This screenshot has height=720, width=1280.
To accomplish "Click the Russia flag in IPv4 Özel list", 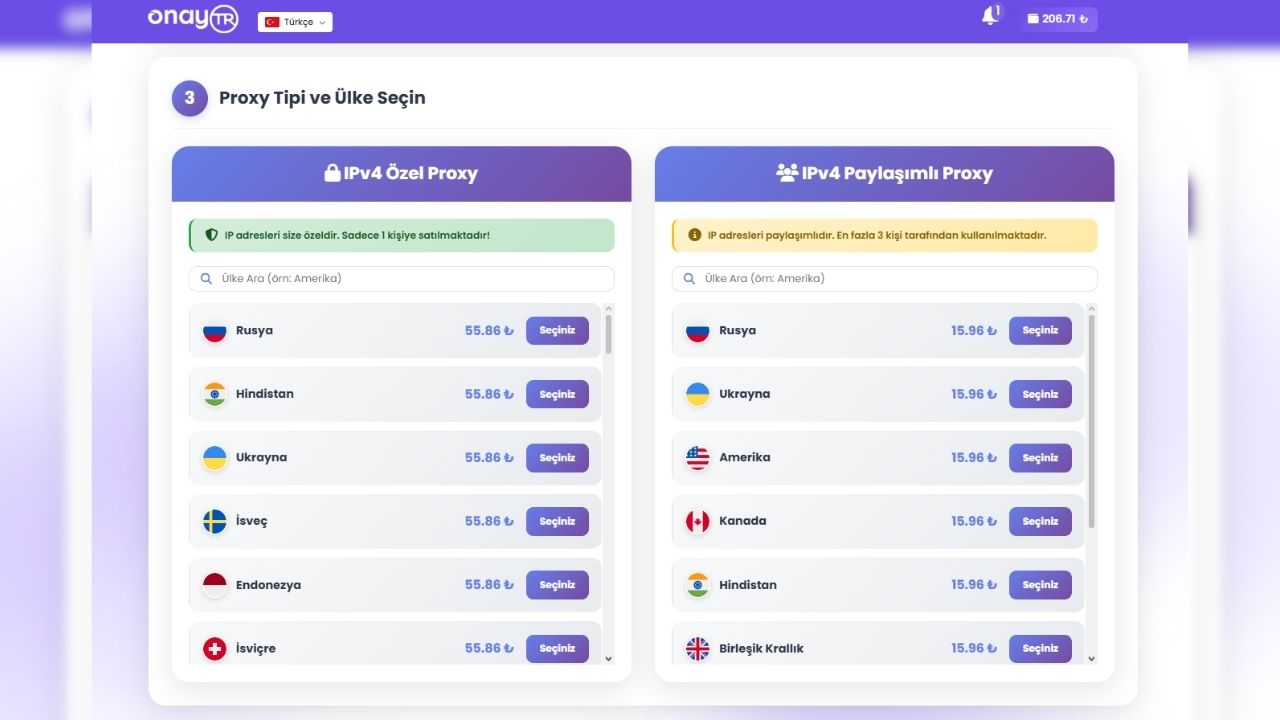I will (215, 331).
